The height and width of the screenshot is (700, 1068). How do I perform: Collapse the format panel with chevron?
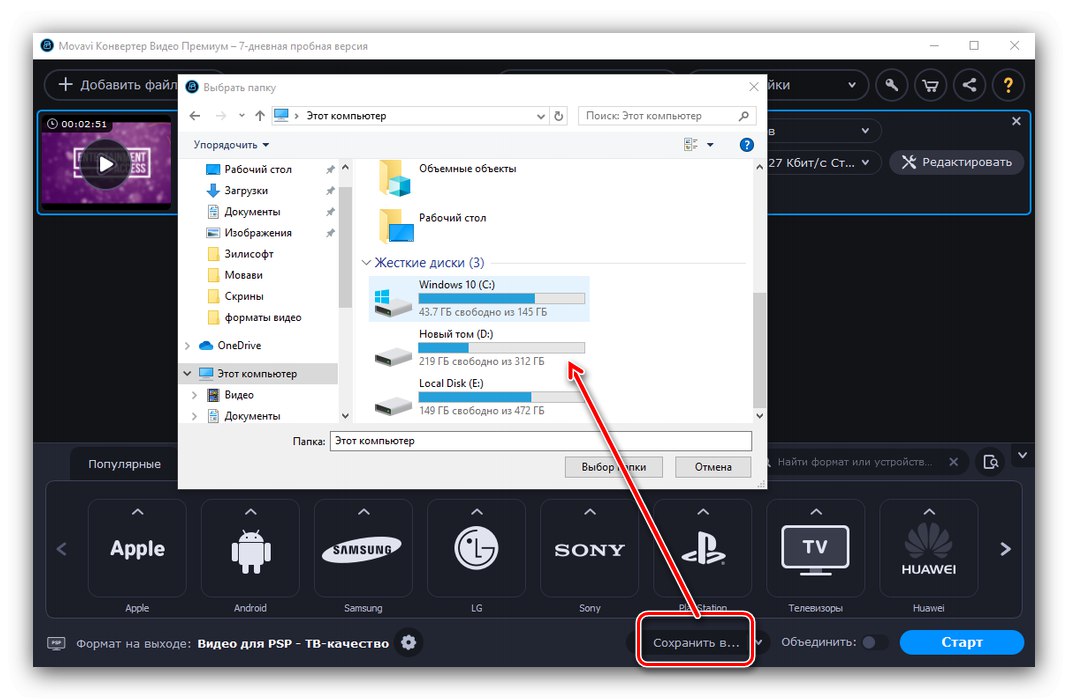(1022, 454)
